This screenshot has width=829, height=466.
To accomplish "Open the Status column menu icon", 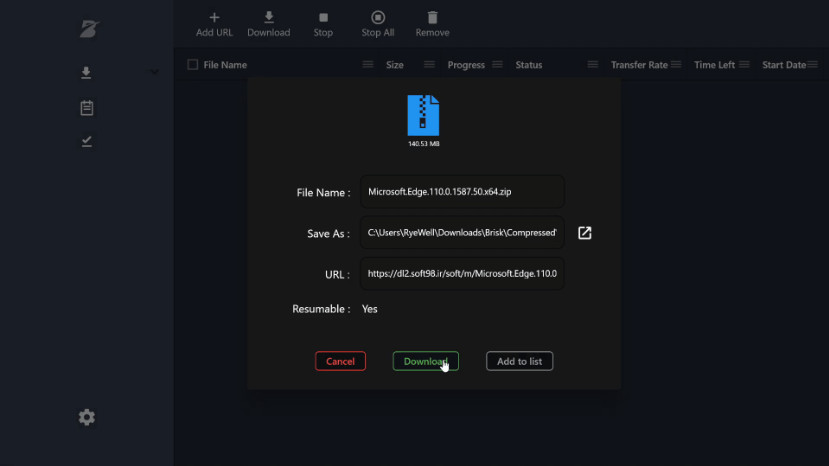I will (593, 65).
